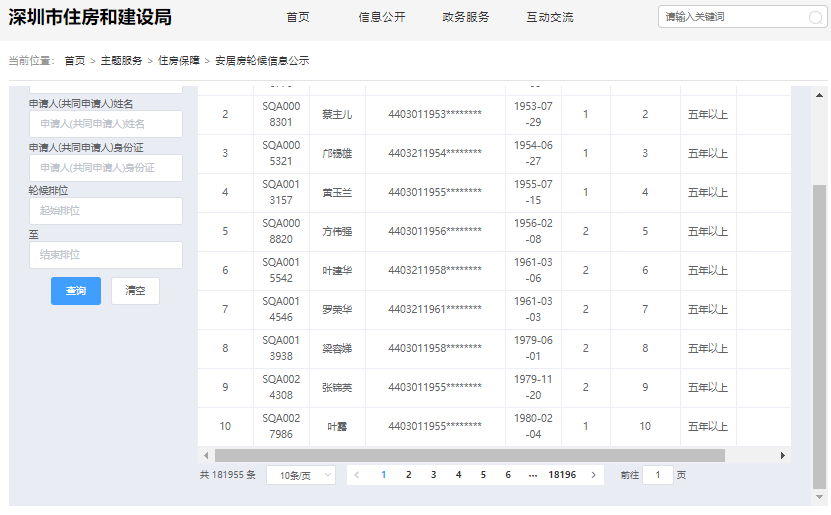Focus the applicant name input field
831x515 pixels.
(x=106, y=124)
